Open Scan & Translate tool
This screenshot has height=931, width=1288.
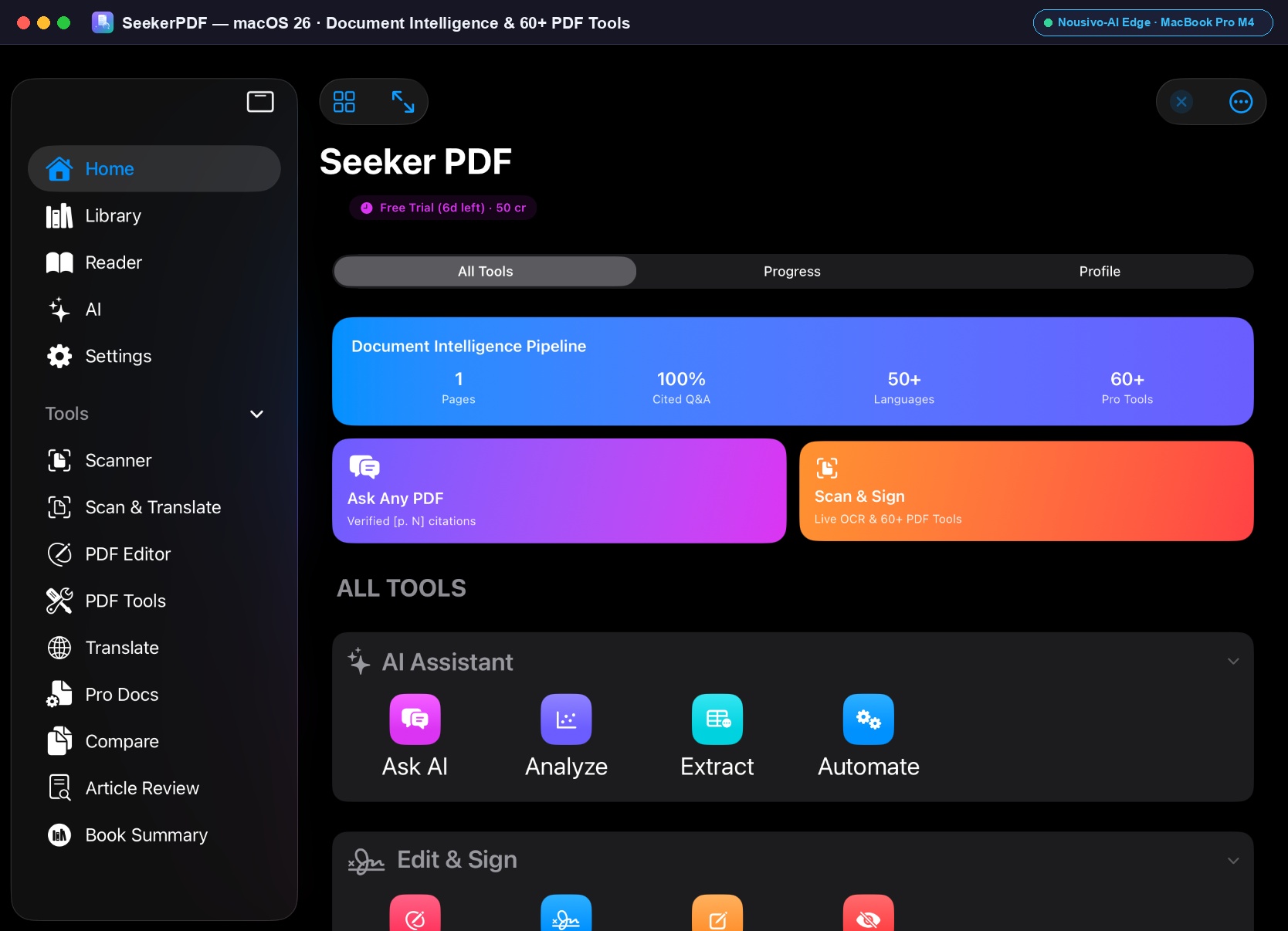(154, 507)
